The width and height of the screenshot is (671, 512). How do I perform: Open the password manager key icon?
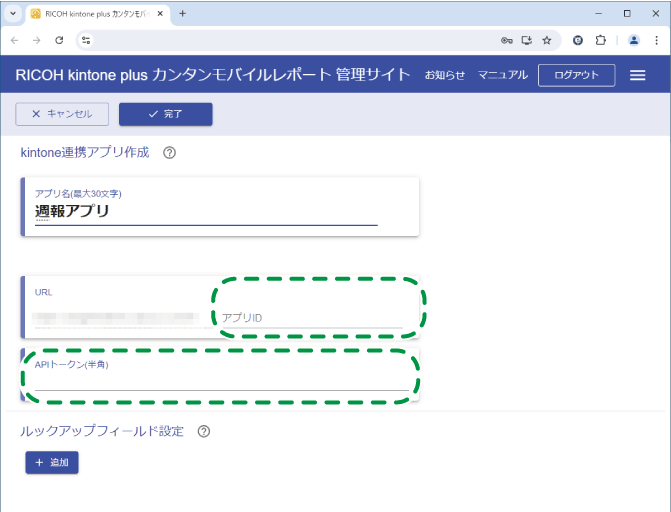(x=507, y=40)
